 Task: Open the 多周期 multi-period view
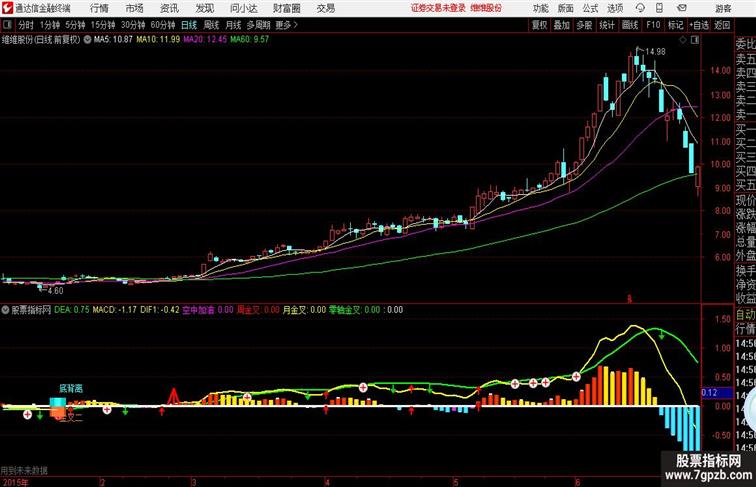tap(258, 25)
